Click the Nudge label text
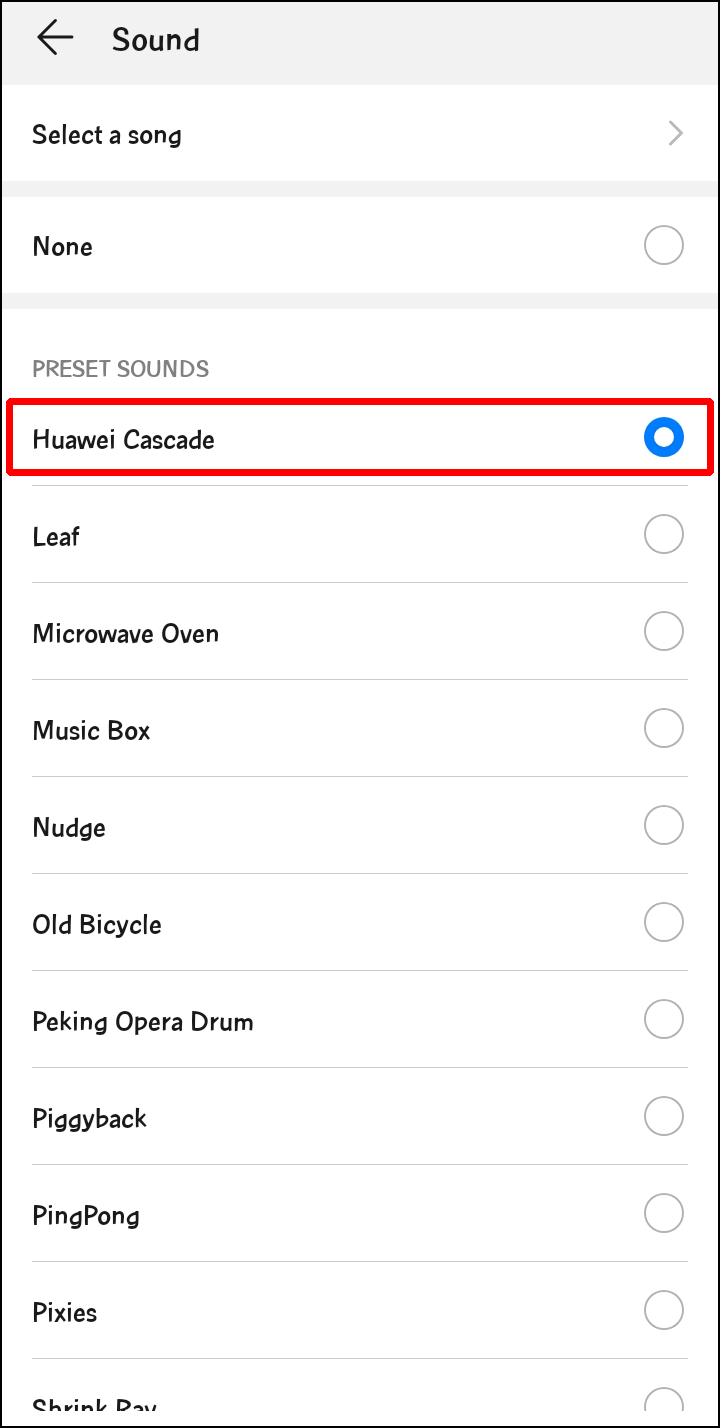This screenshot has width=720, height=1428. [x=69, y=827]
